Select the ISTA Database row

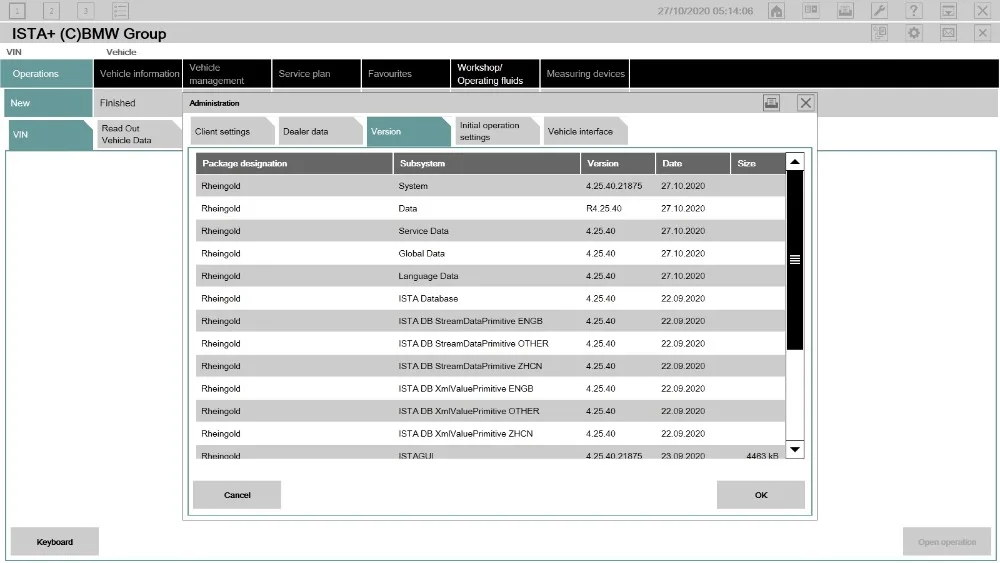pos(490,298)
